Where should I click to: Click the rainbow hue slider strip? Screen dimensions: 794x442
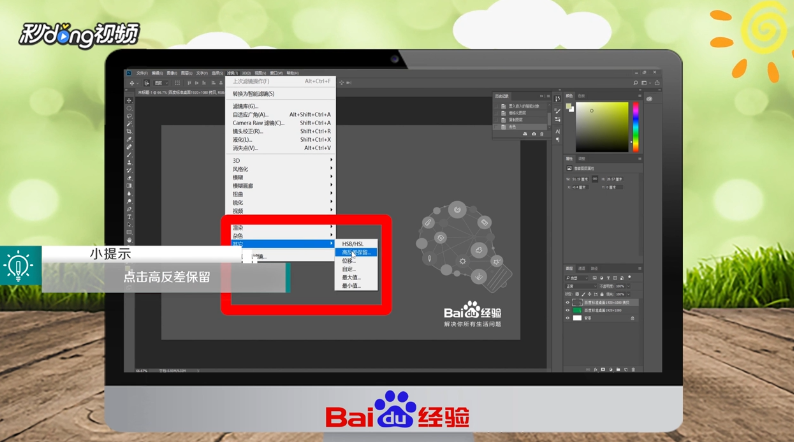[636, 127]
